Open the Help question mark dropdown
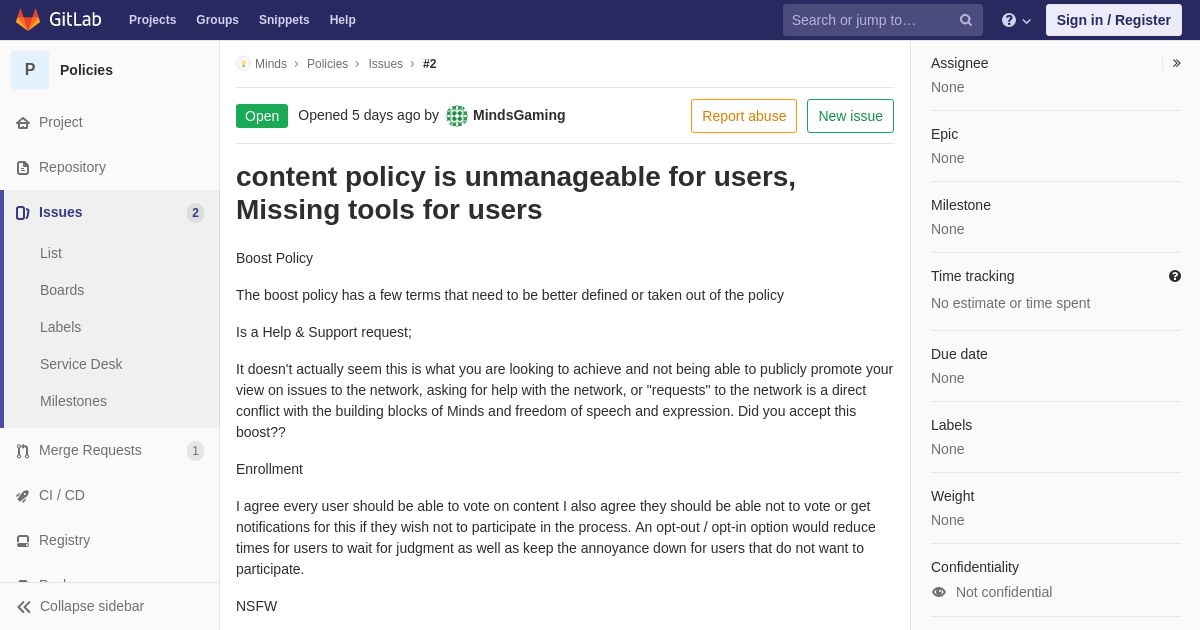1200x630 pixels. tap(1015, 20)
